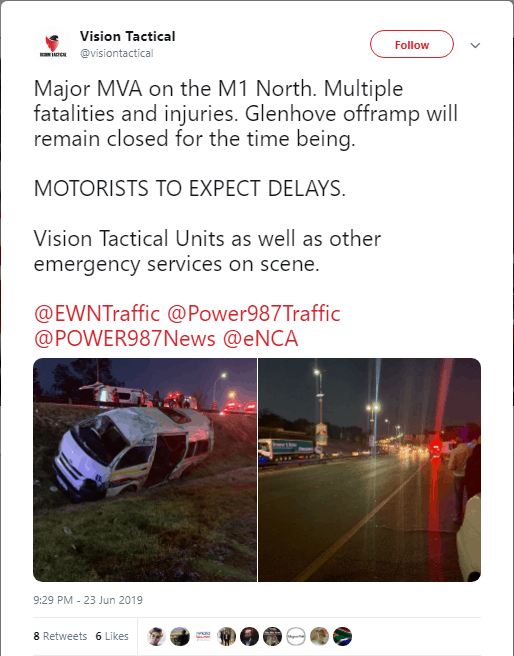
Task: Open the @POWER987News mention
Action: (125, 338)
